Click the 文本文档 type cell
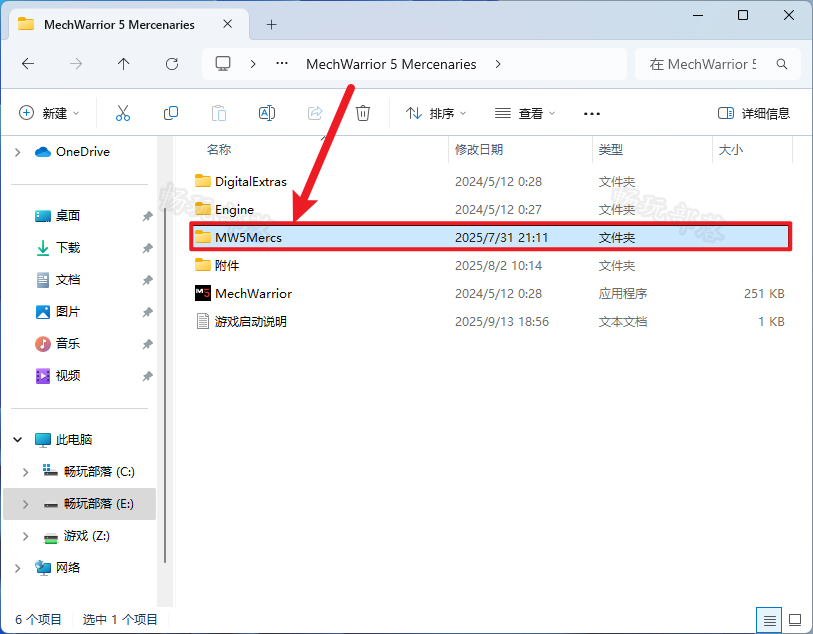This screenshot has width=813, height=634. pyautogui.click(x=623, y=321)
